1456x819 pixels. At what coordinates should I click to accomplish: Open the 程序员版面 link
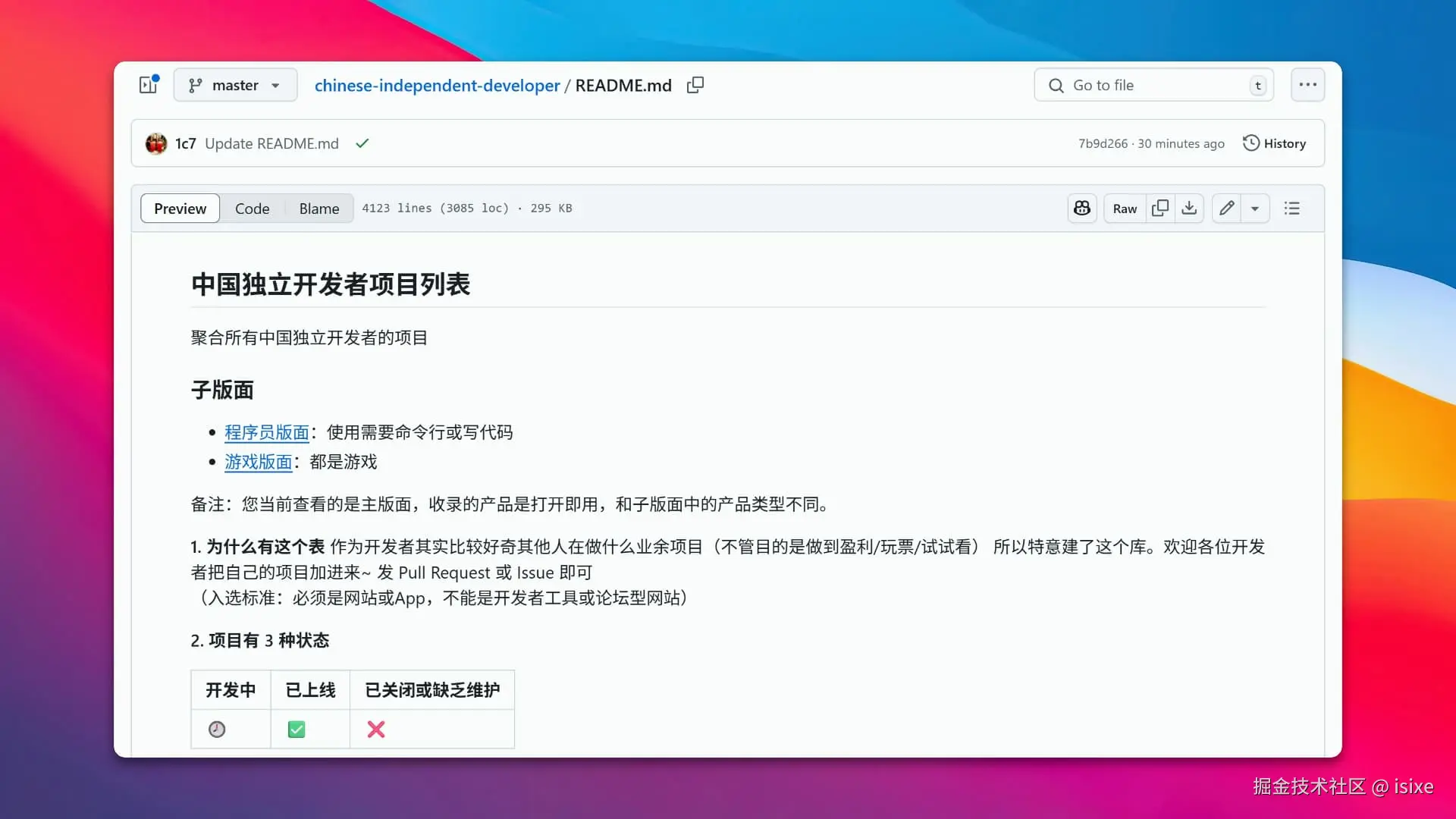click(x=266, y=432)
